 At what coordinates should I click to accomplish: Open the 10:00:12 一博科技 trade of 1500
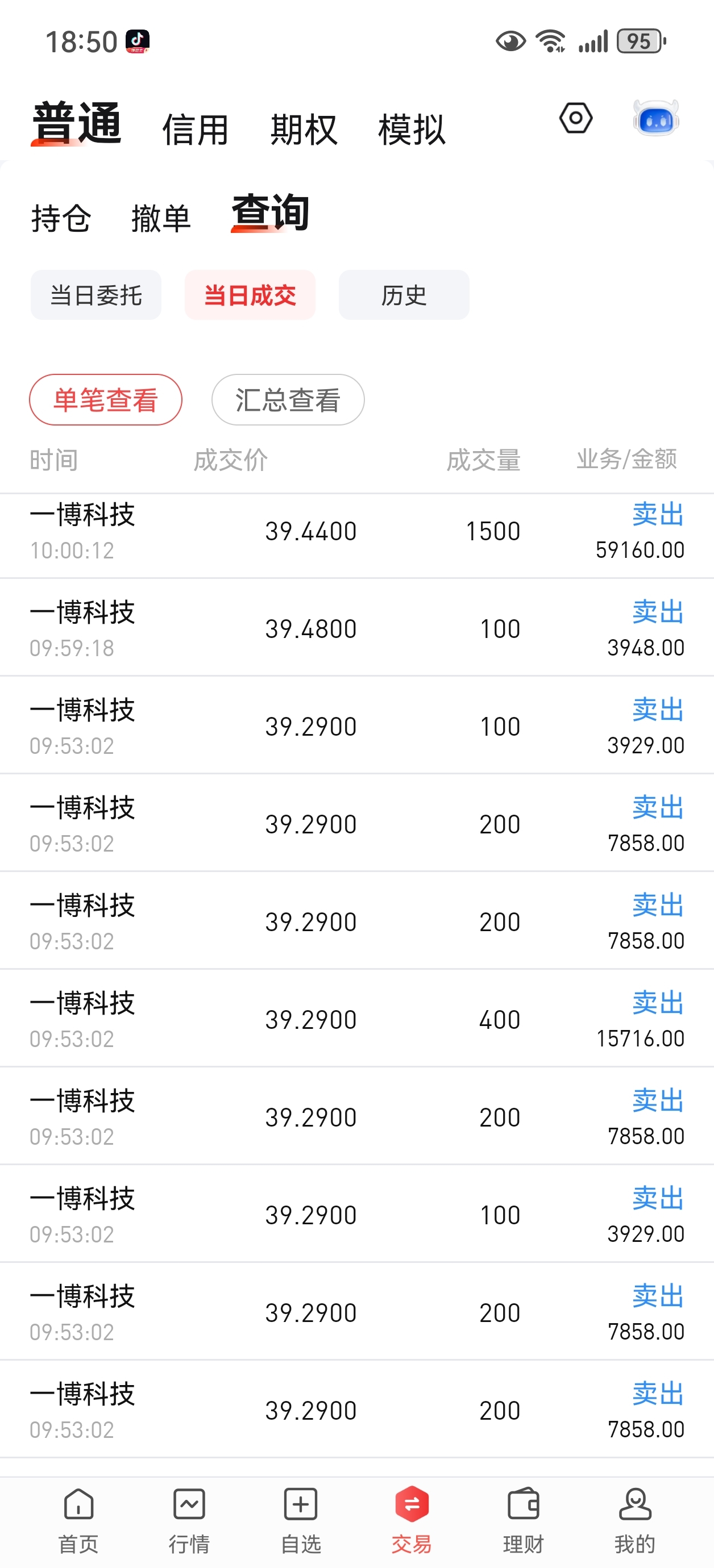click(357, 531)
